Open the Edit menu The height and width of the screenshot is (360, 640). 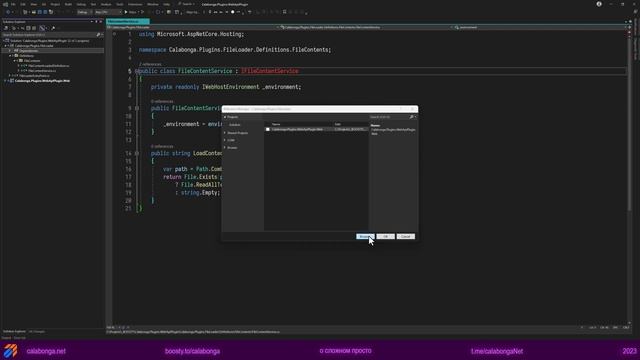pyautogui.click(x=23, y=4)
